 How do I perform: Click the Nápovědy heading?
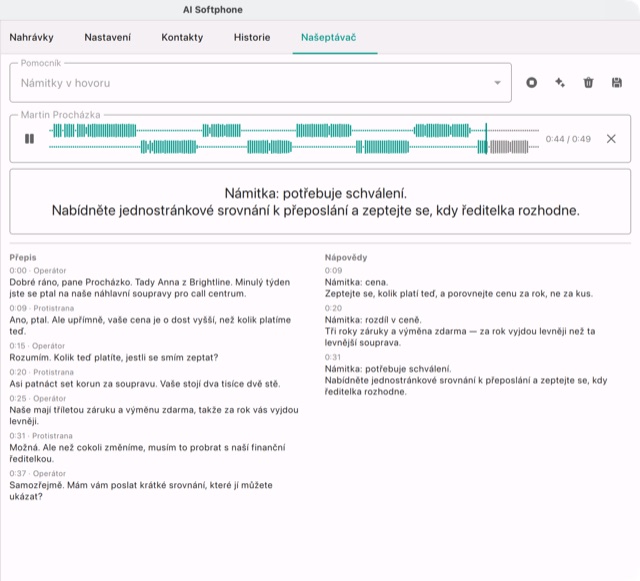click(x=346, y=258)
